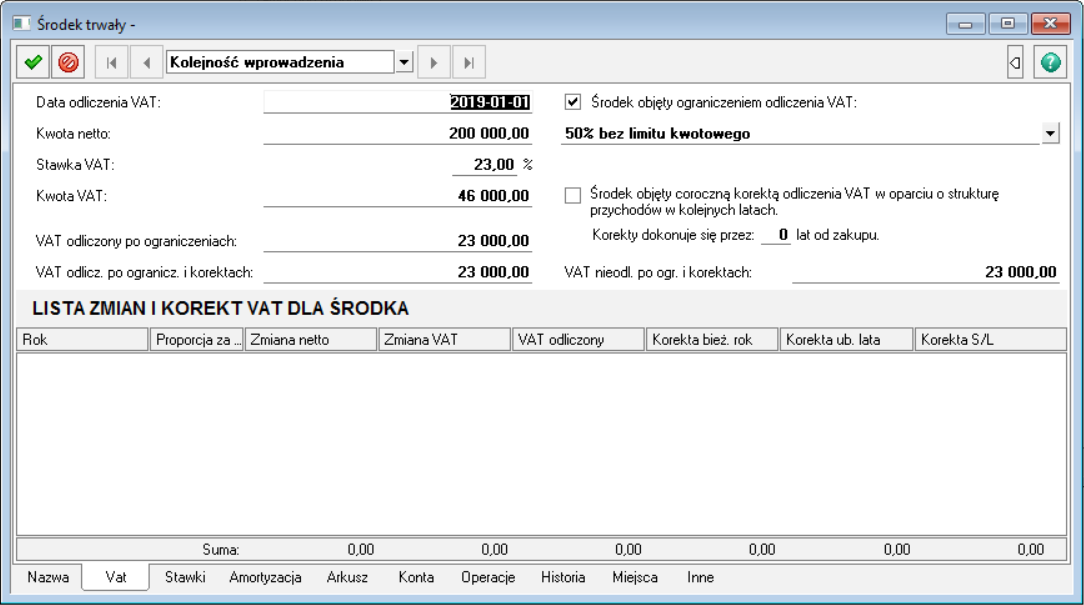
Task: Open the Nazwa tab
Action: click(x=48, y=577)
